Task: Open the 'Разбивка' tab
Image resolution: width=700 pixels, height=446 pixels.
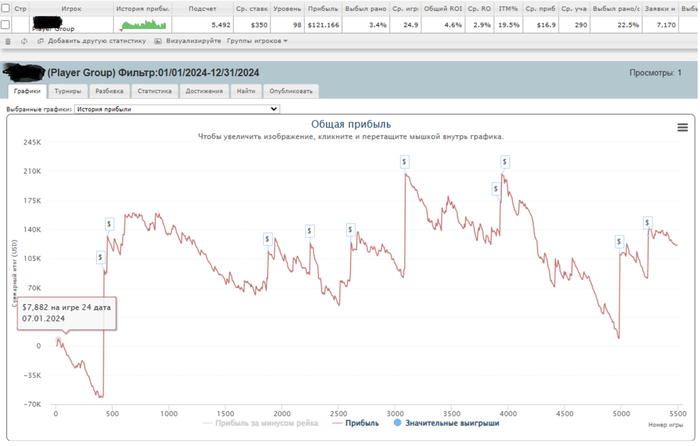Action: coord(109,91)
